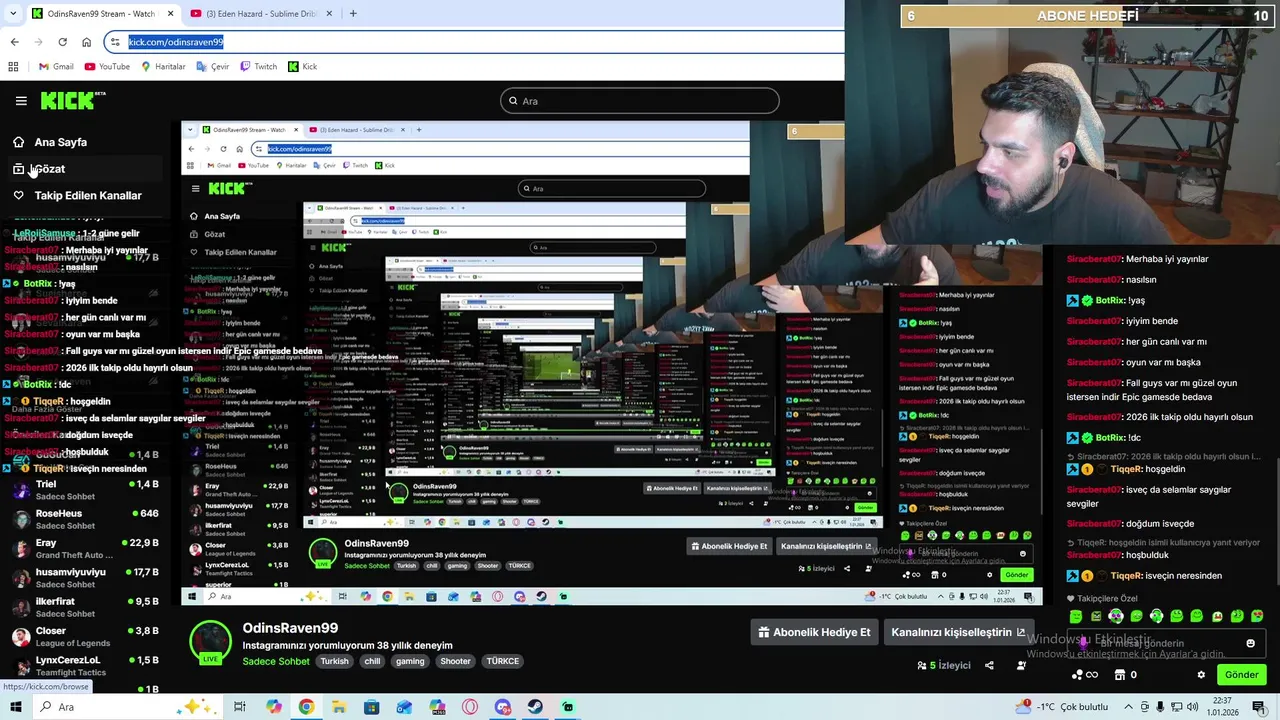Click Abonelik Hediye Et button
Screen dimensions: 1280x720
tap(814, 632)
